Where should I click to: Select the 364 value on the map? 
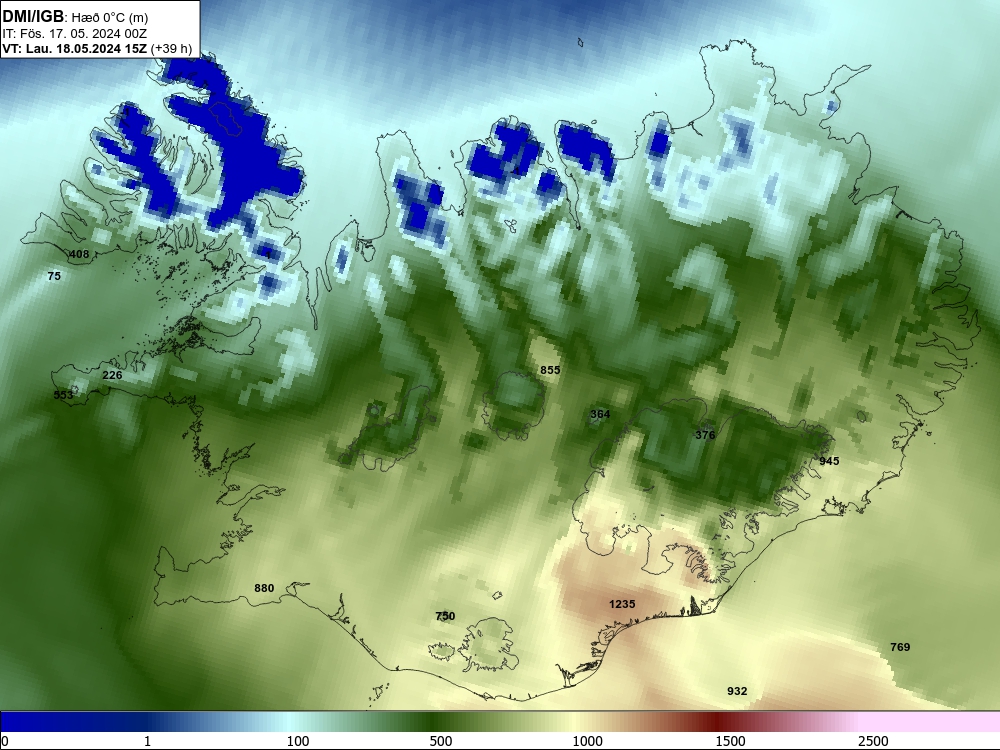[600, 414]
